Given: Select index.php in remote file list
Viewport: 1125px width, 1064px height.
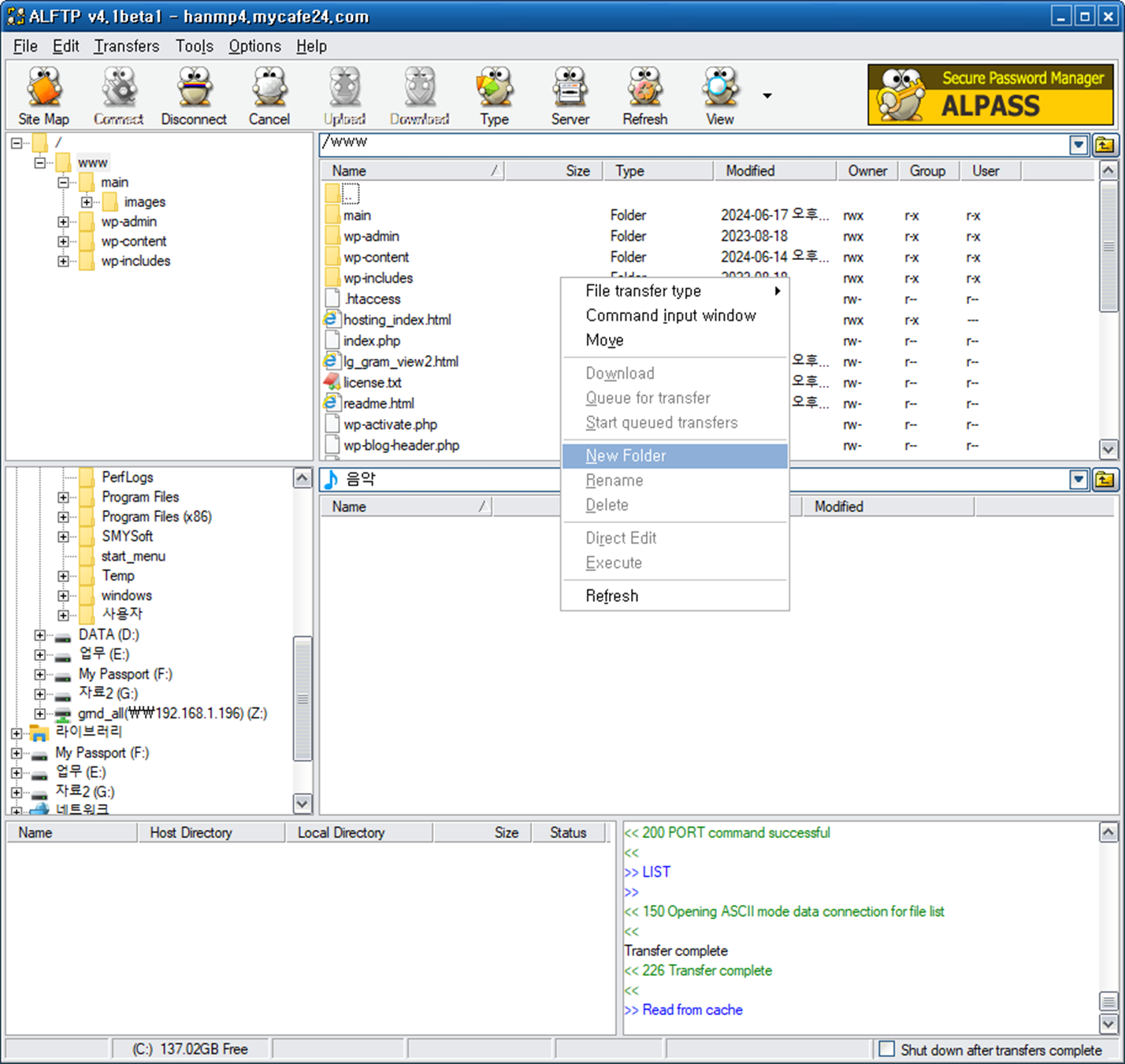Looking at the screenshot, I should 371,340.
